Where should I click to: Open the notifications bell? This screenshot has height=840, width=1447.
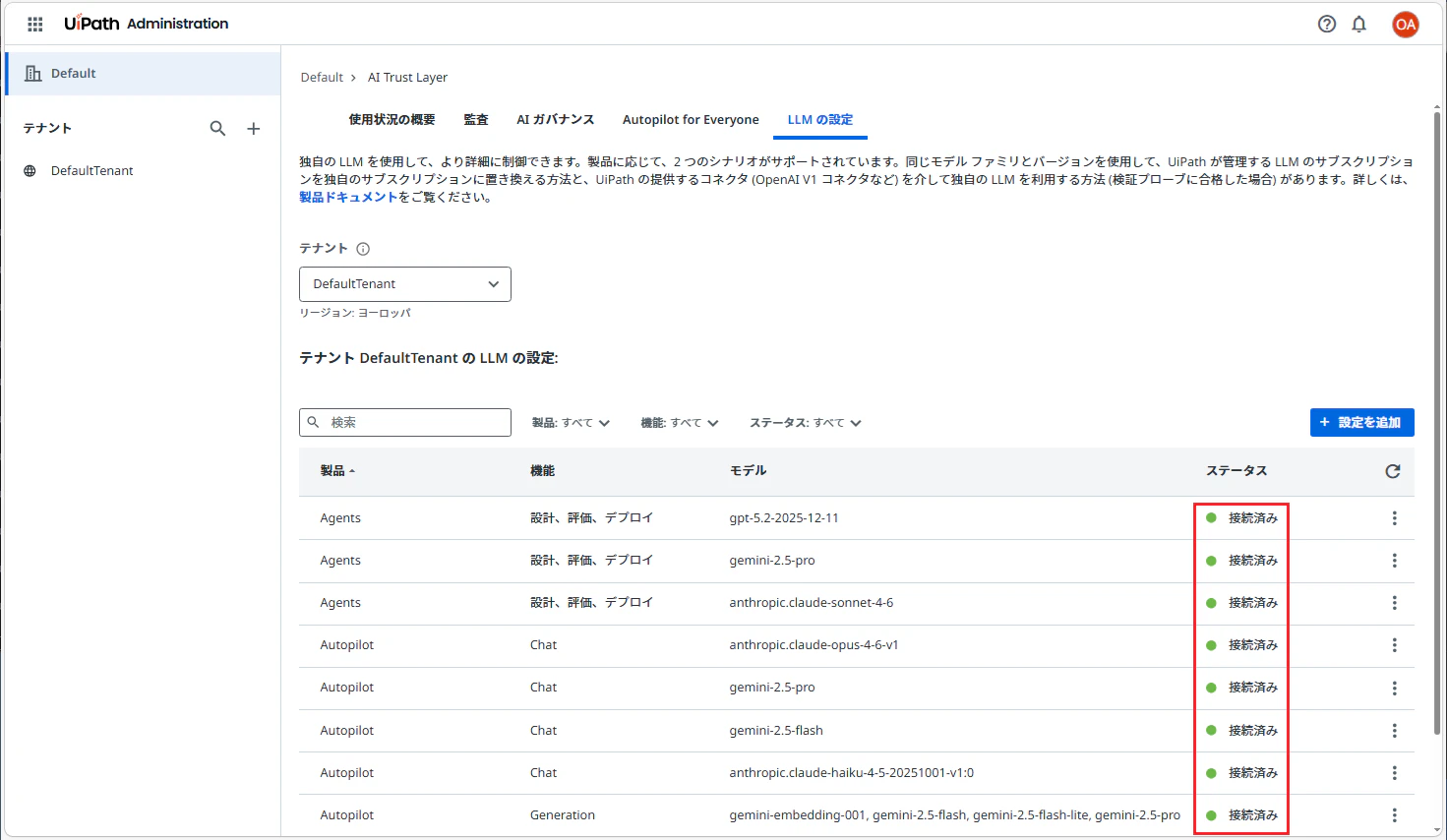tap(1358, 24)
